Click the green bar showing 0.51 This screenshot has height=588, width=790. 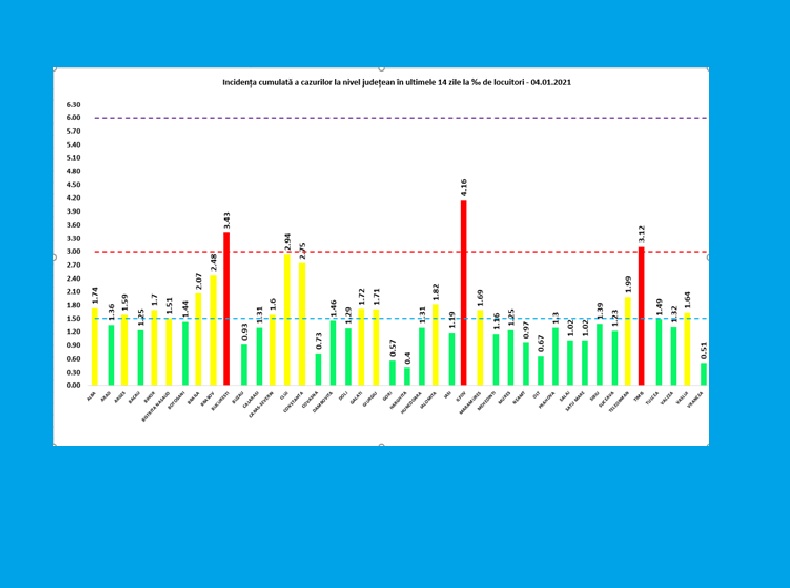click(x=703, y=373)
